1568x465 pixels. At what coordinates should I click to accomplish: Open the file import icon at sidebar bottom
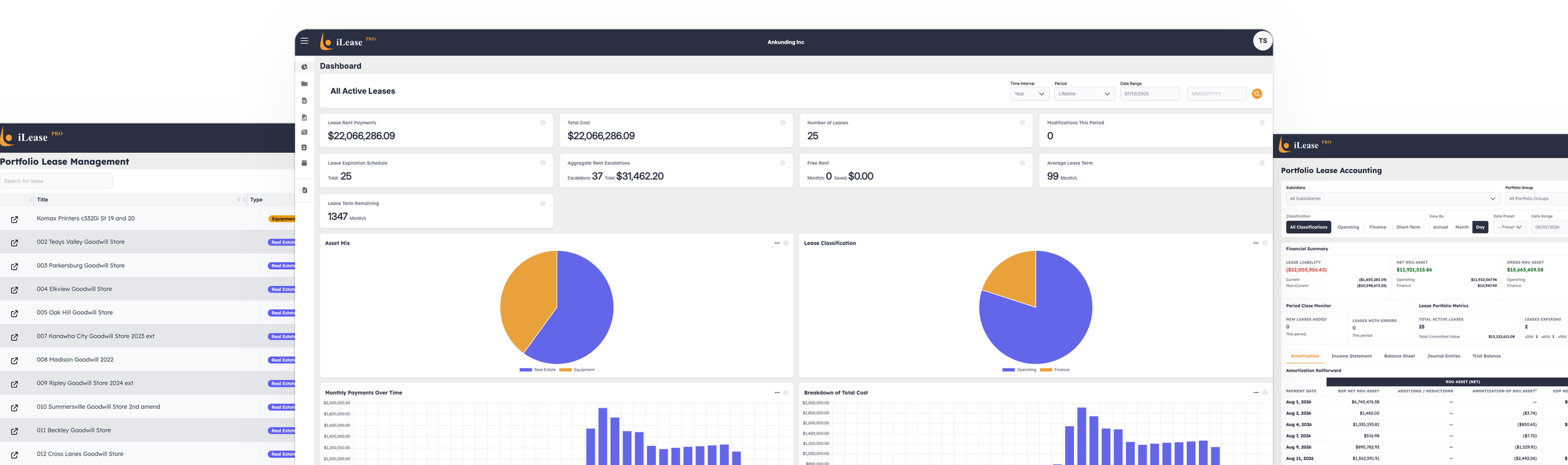tap(304, 190)
